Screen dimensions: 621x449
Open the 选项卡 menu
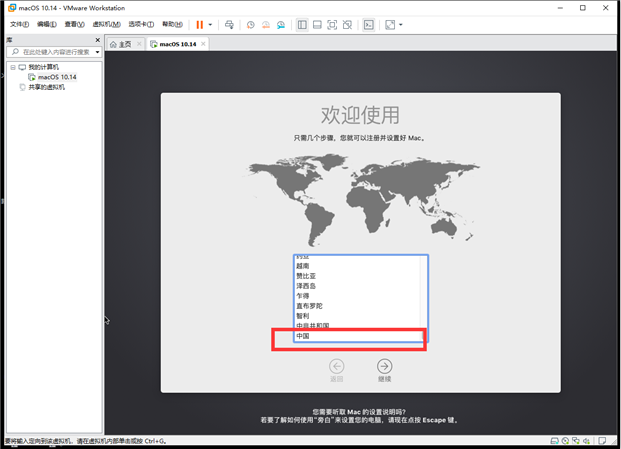coord(141,25)
